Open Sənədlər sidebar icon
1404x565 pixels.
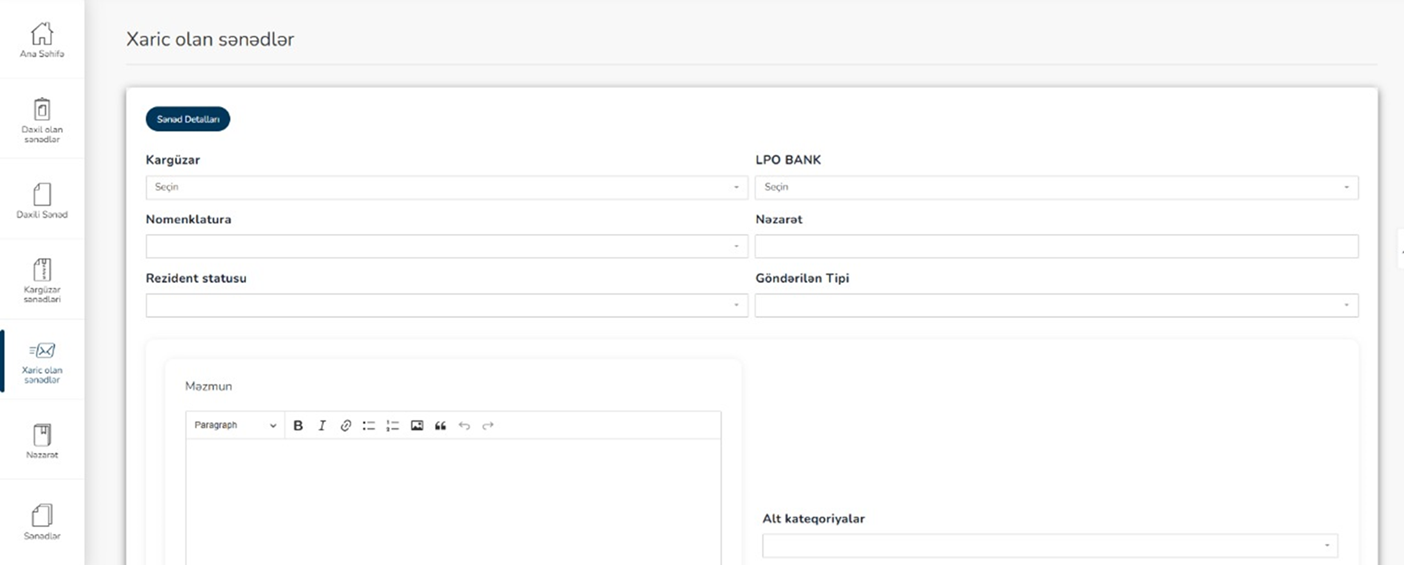[x=42, y=515]
